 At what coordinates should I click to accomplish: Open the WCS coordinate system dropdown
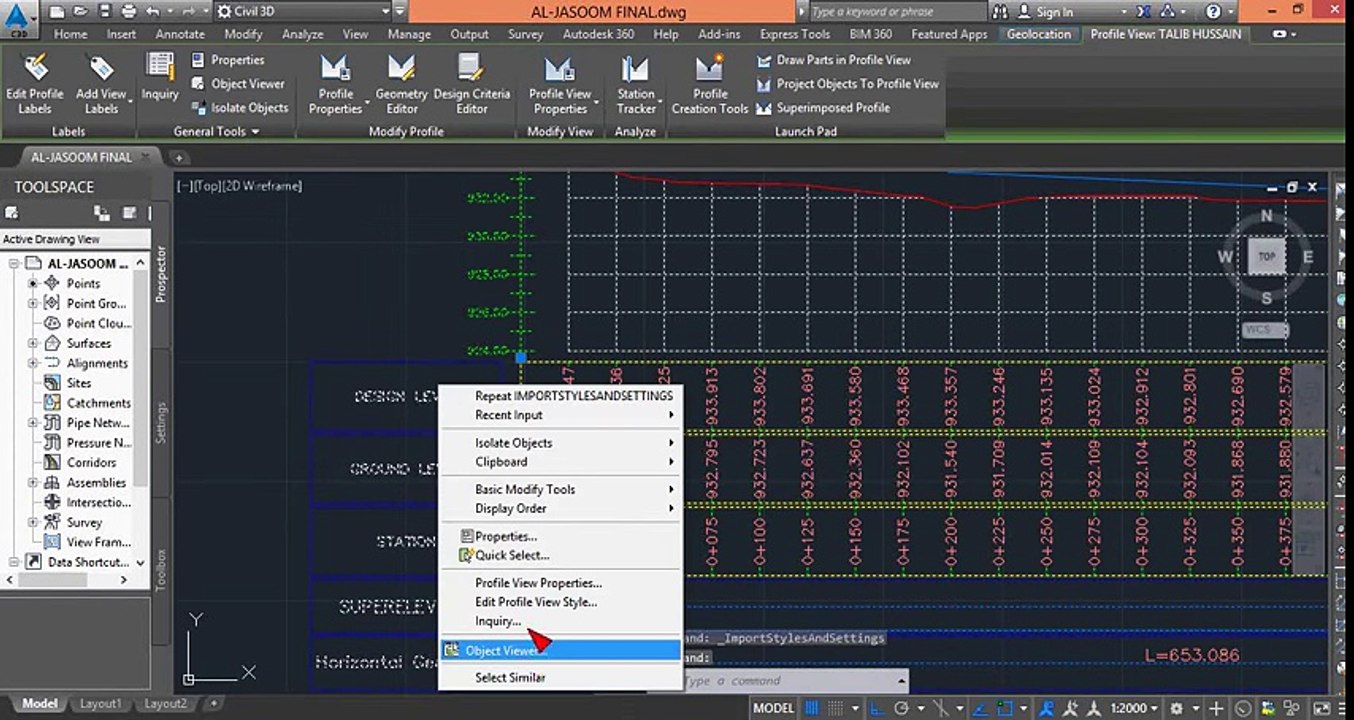pyautogui.click(x=1265, y=330)
